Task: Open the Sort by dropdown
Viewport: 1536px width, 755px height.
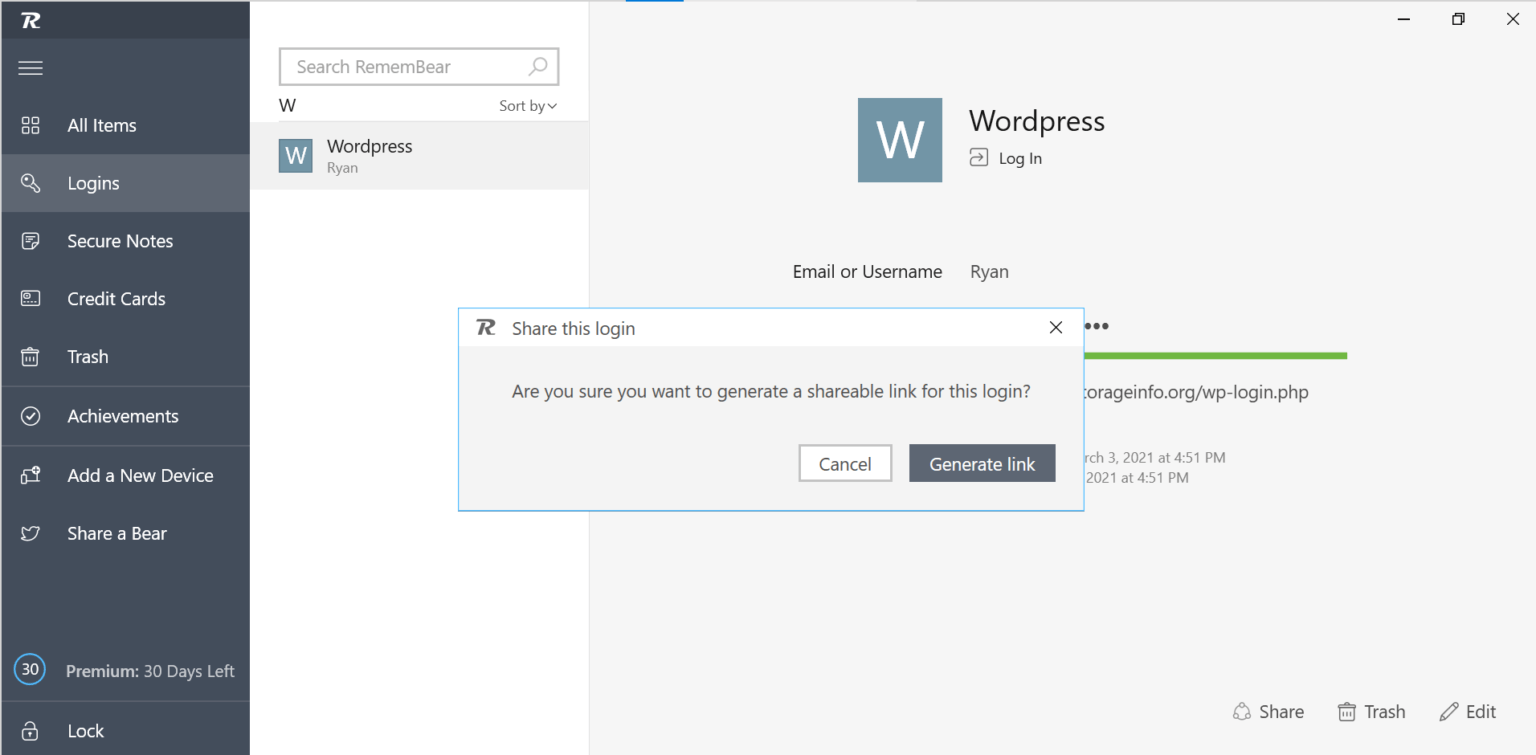Action: [x=528, y=106]
